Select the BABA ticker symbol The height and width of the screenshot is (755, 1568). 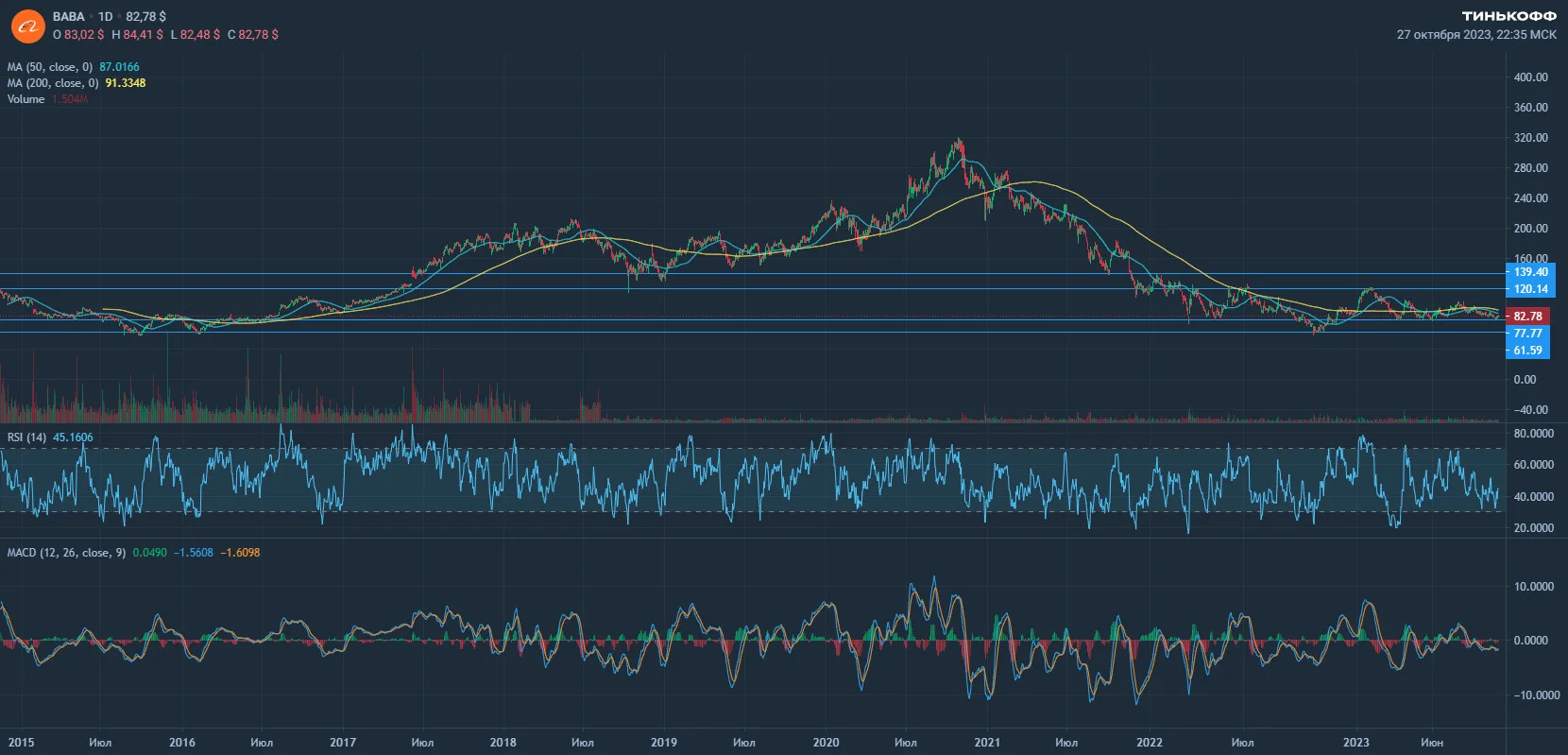coord(69,16)
